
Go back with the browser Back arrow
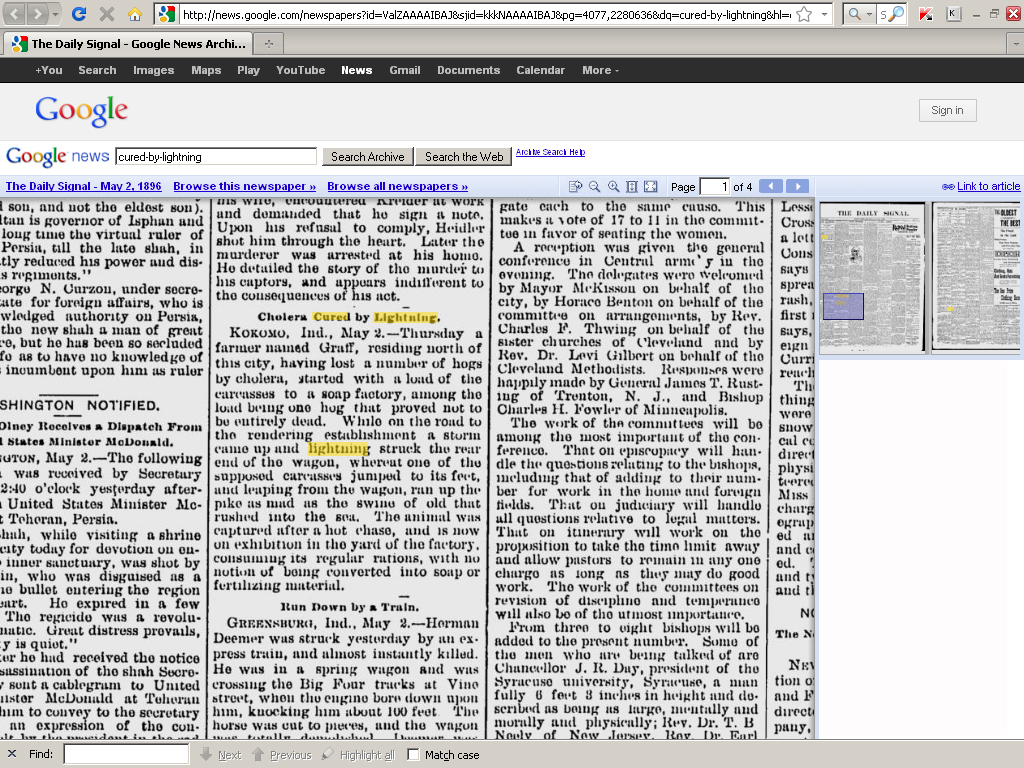point(15,14)
